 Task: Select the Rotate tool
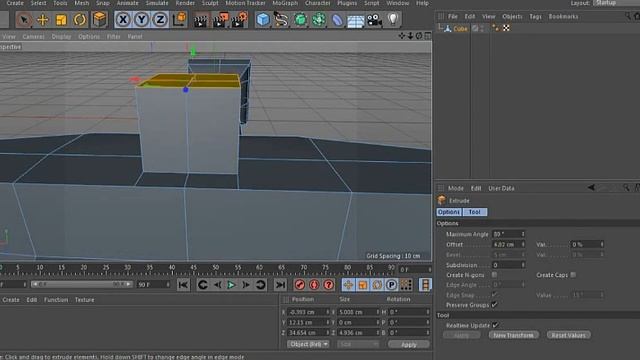coord(80,20)
